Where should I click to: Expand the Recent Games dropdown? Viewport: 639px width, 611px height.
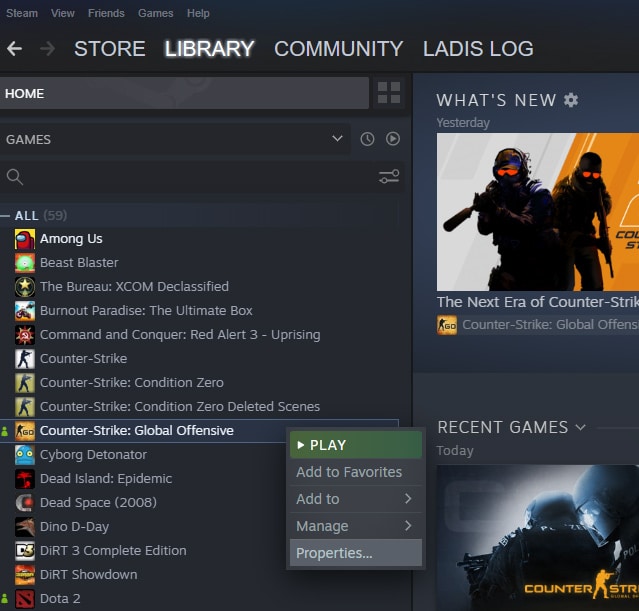pos(579,428)
